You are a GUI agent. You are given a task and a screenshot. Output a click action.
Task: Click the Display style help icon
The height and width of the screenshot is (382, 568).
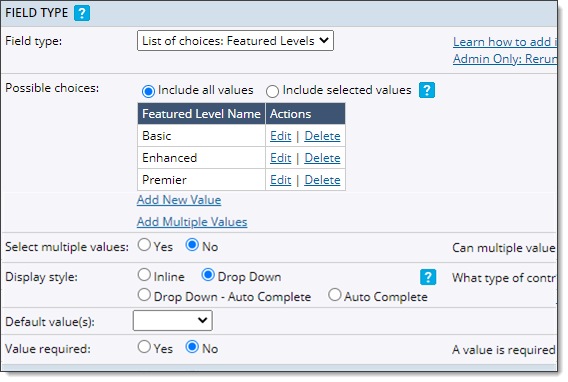(428, 277)
